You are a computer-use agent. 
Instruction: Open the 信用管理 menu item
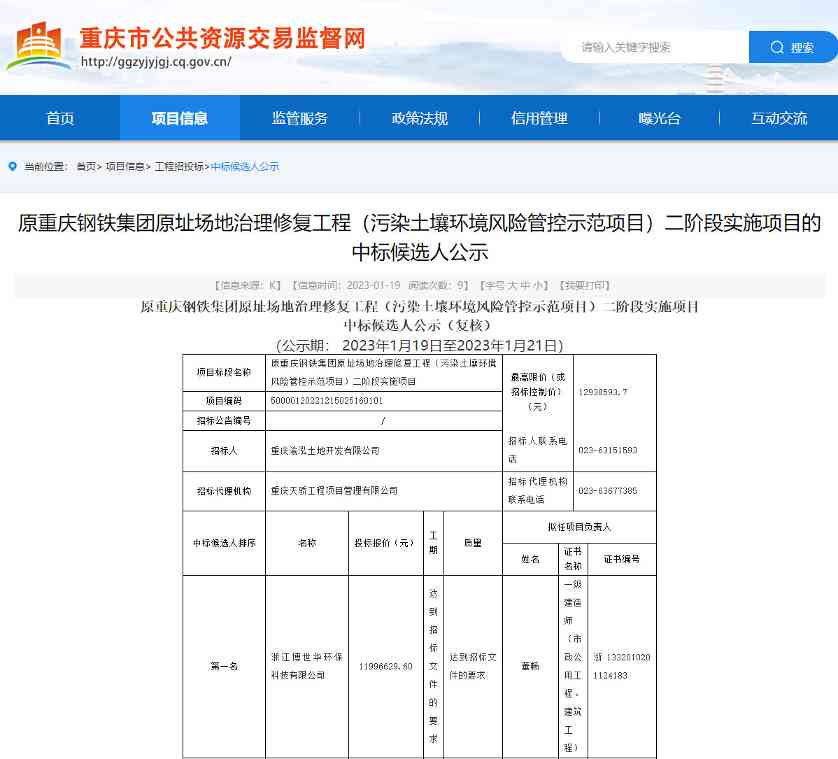click(x=538, y=117)
